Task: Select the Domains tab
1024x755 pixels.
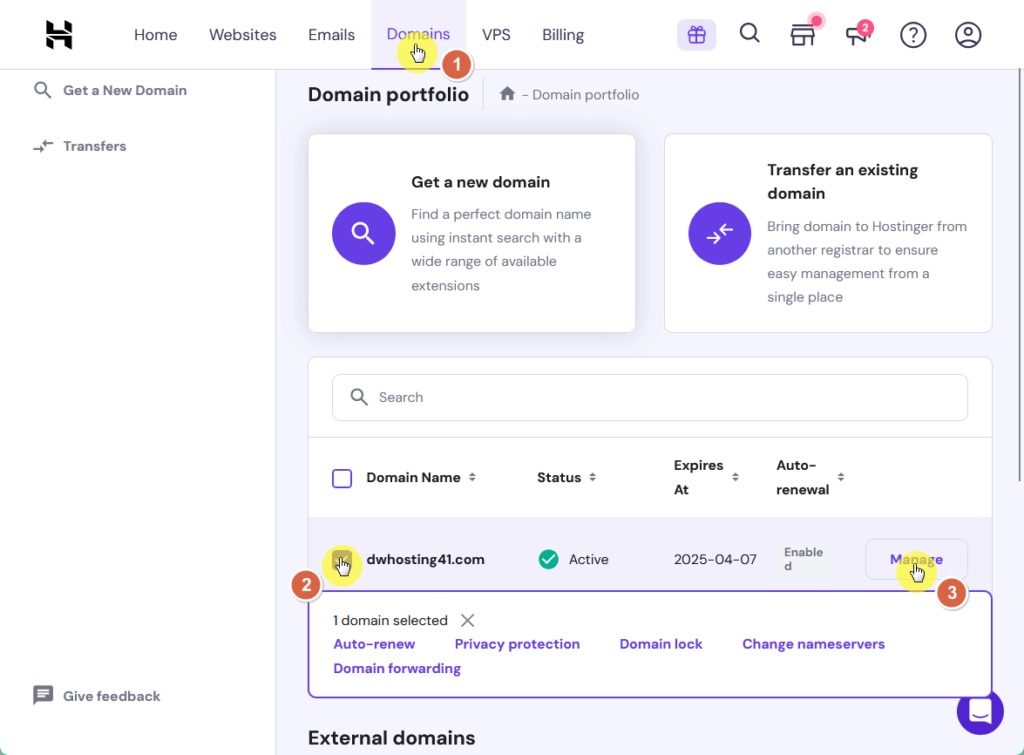Action: point(418,34)
